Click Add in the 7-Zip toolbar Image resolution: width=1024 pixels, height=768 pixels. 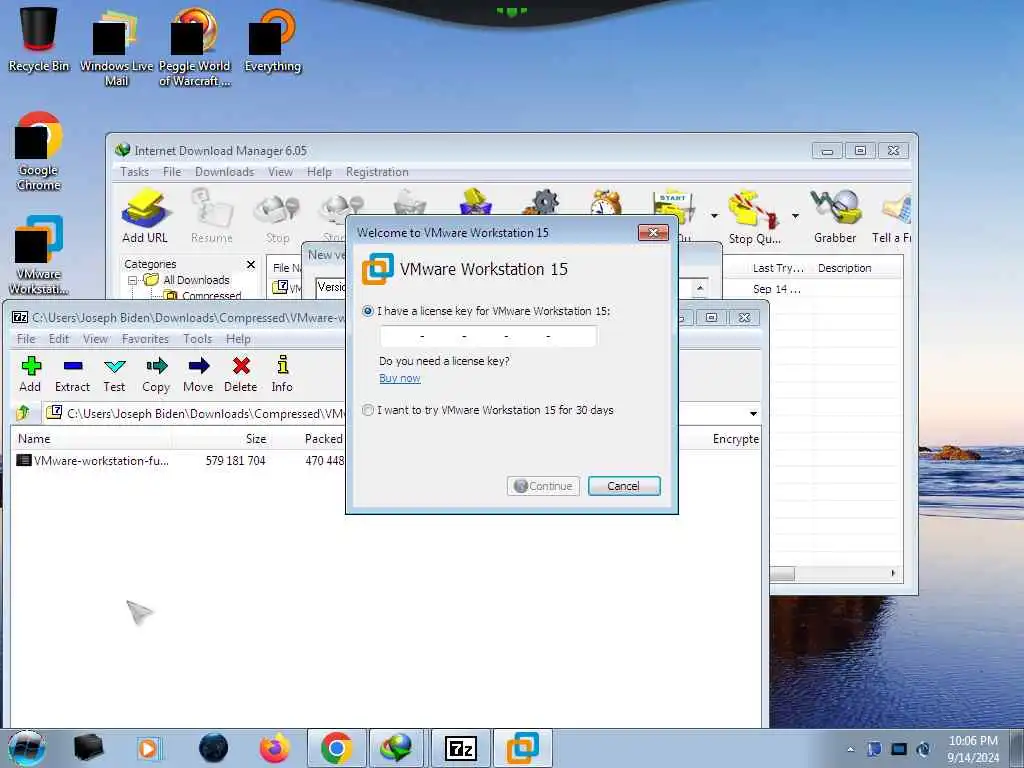30,374
